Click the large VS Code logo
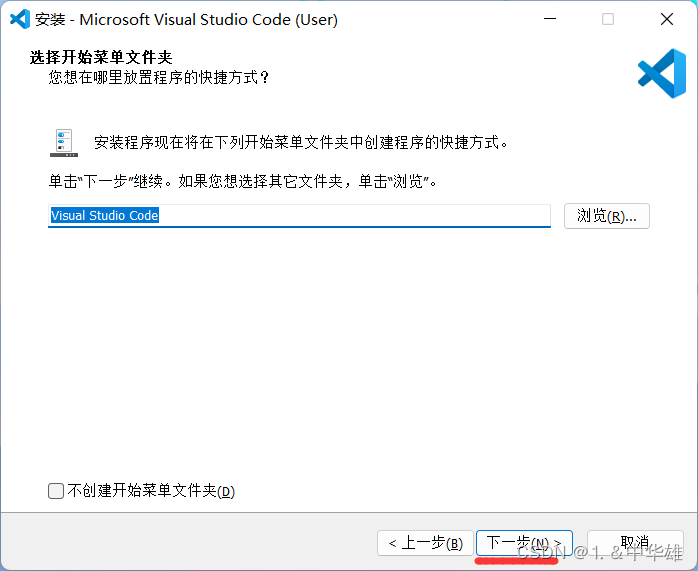 (x=662, y=73)
